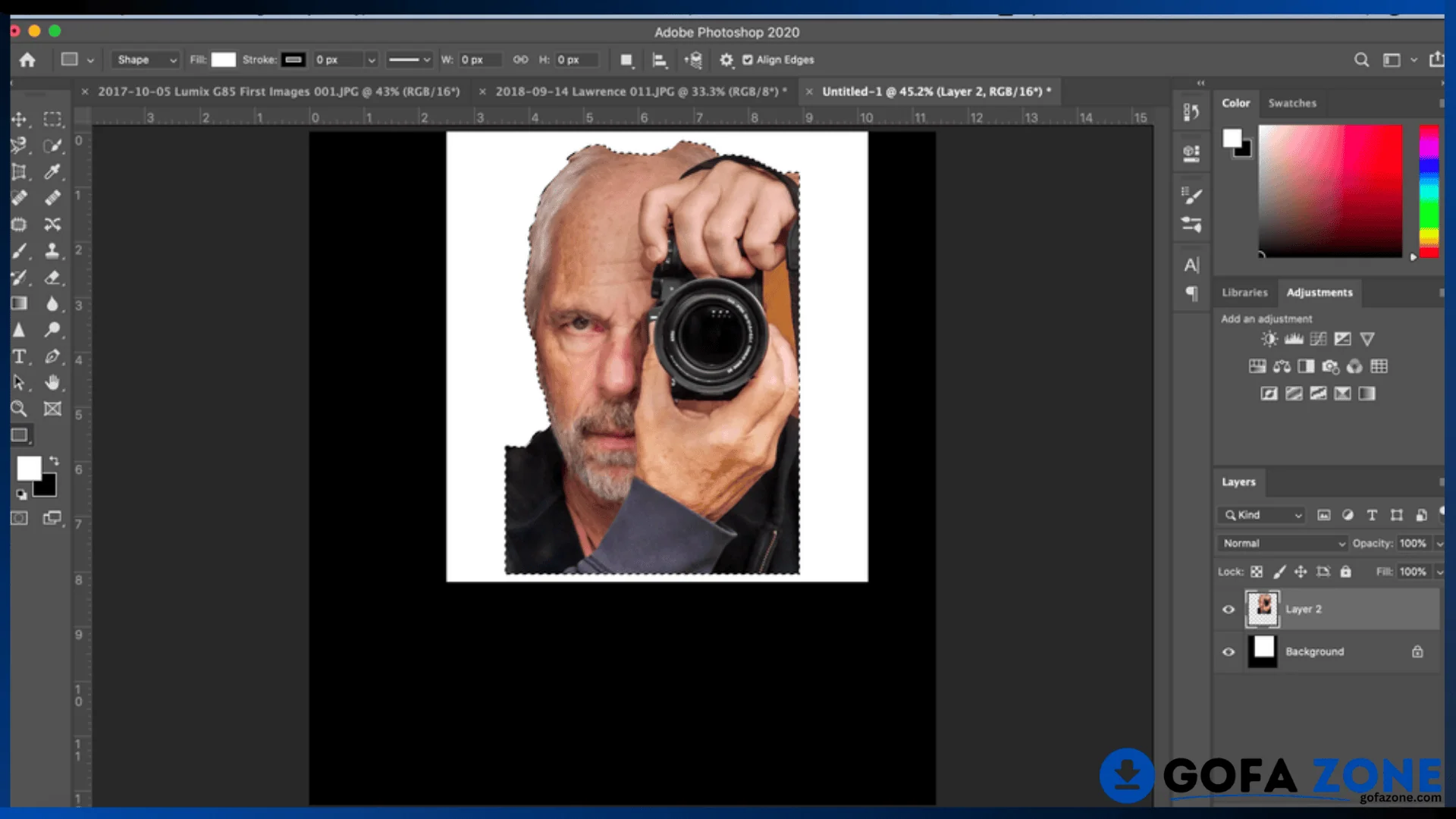Open the path arrangement options
The height and width of the screenshot is (819, 1456).
click(693, 60)
